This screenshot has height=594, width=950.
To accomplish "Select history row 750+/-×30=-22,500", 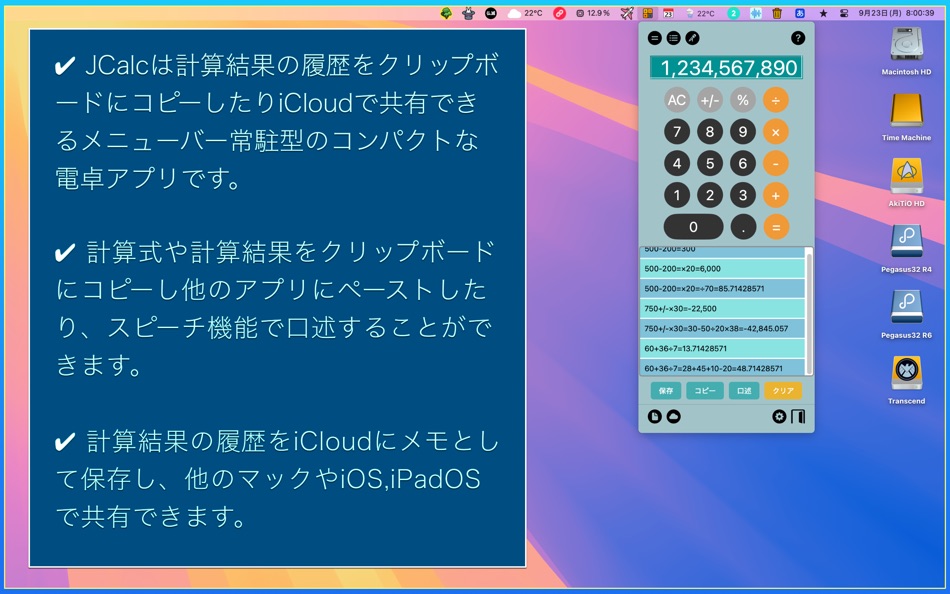I will [x=722, y=309].
